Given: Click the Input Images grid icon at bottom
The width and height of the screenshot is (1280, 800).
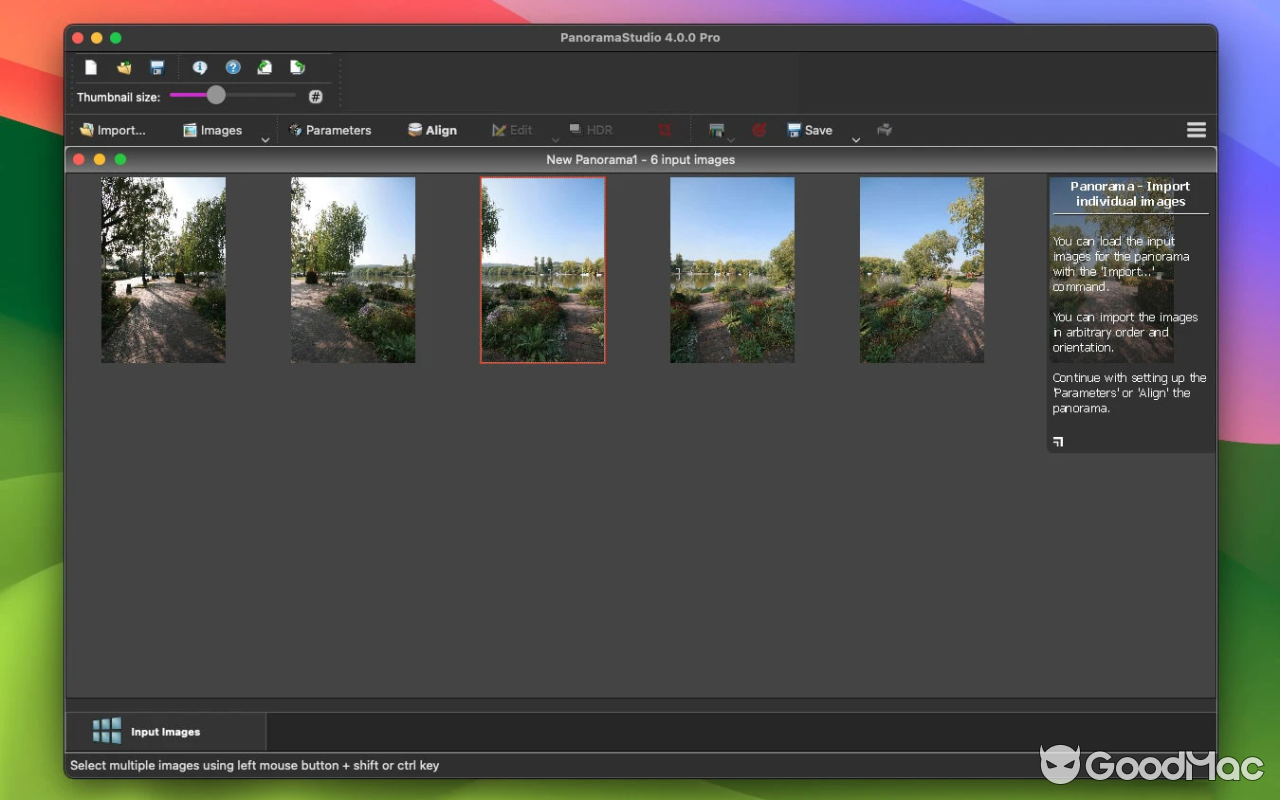Looking at the screenshot, I should 106,730.
